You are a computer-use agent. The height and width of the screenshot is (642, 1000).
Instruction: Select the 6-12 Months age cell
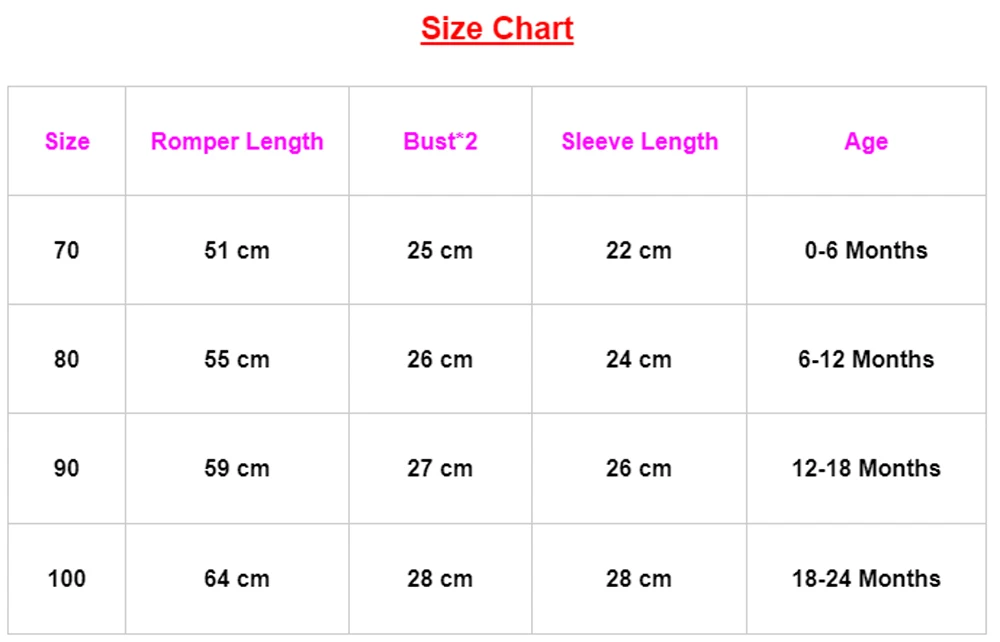coord(866,359)
